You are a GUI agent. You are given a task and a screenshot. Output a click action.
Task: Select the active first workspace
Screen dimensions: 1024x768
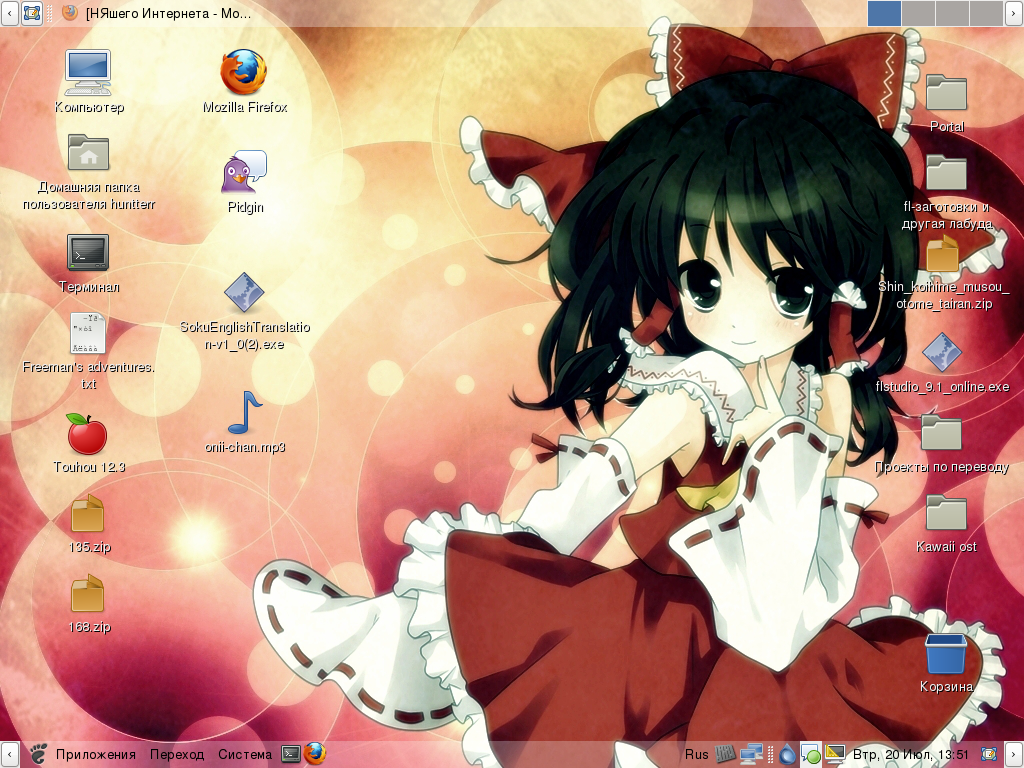tap(884, 13)
